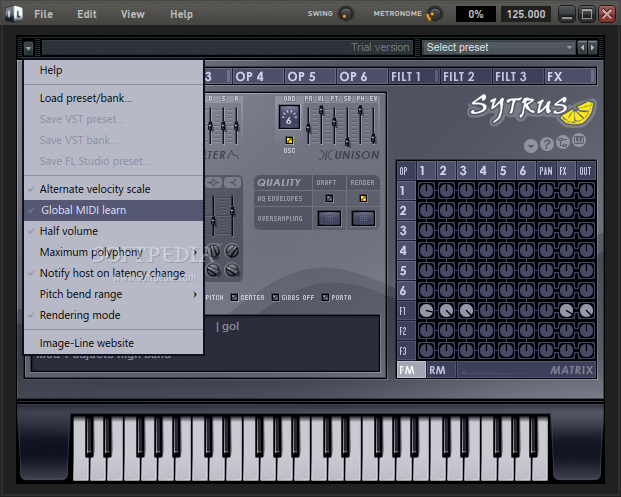Screen dimensions: 621x497
Task: Toggle Alternate velocity scale option
Action: coord(114,189)
